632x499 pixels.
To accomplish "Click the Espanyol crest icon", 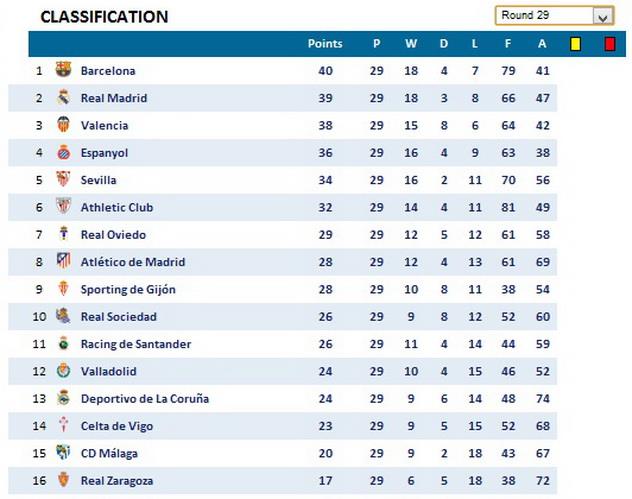I will coord(63,153).
